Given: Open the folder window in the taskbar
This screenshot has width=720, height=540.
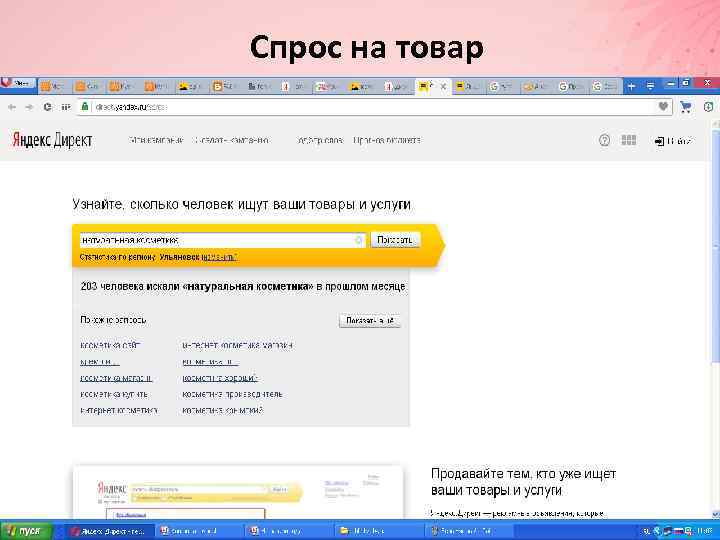Looking at the screenshot, I should (377, 531).
